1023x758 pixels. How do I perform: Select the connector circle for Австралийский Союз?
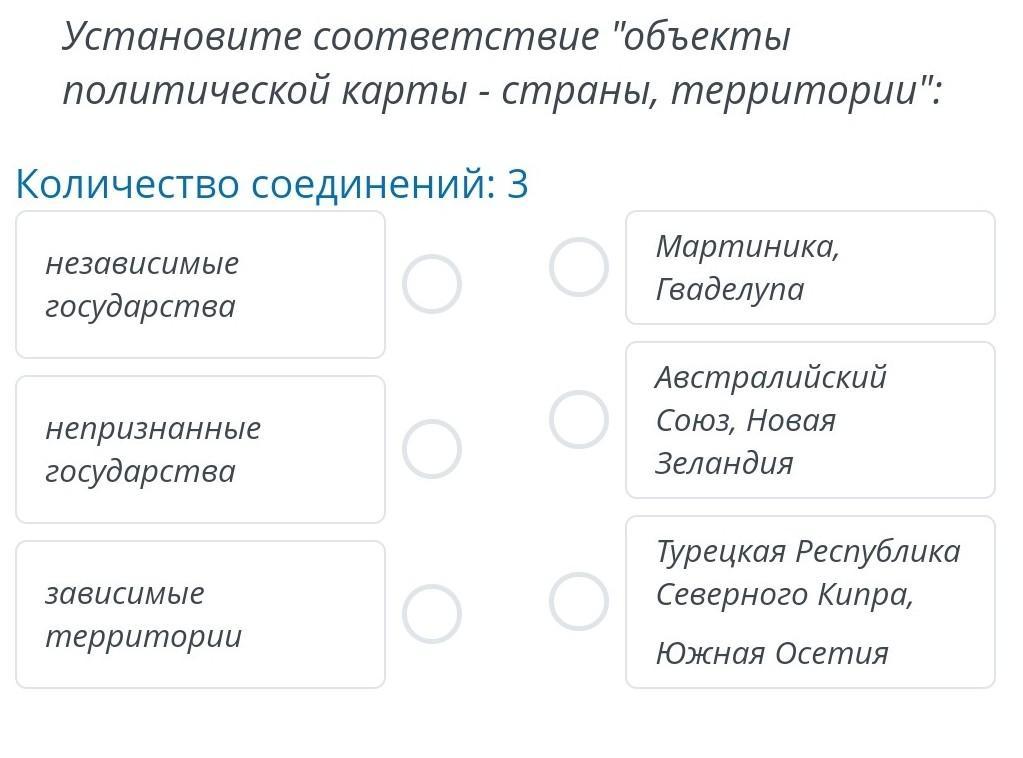[x=579, y=419]
